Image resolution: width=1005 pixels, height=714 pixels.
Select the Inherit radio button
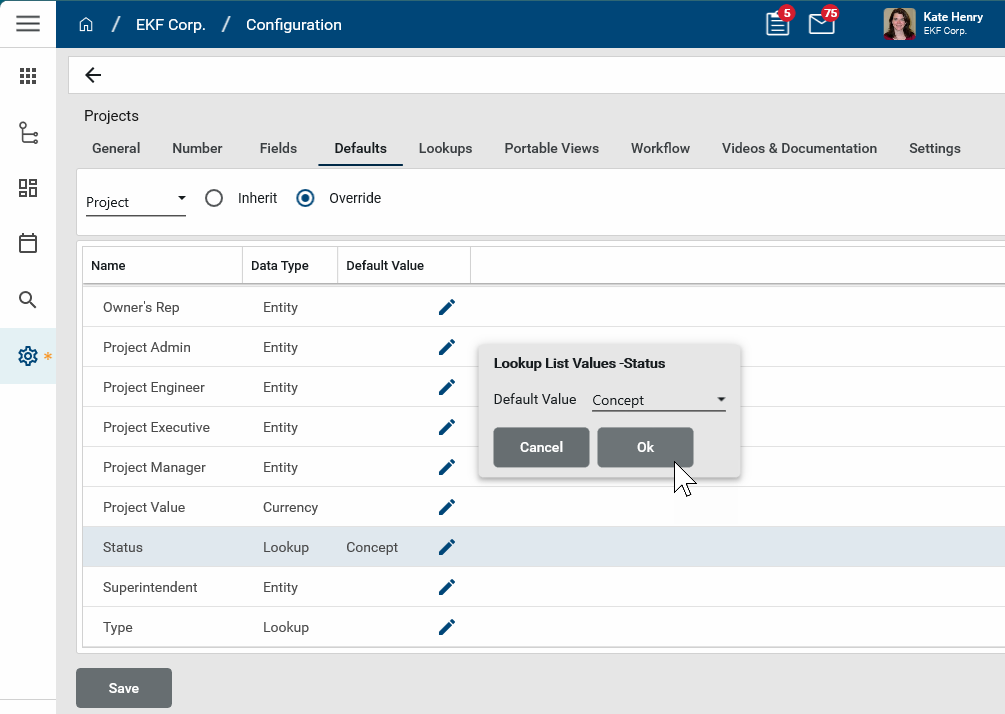coord(213,198)
